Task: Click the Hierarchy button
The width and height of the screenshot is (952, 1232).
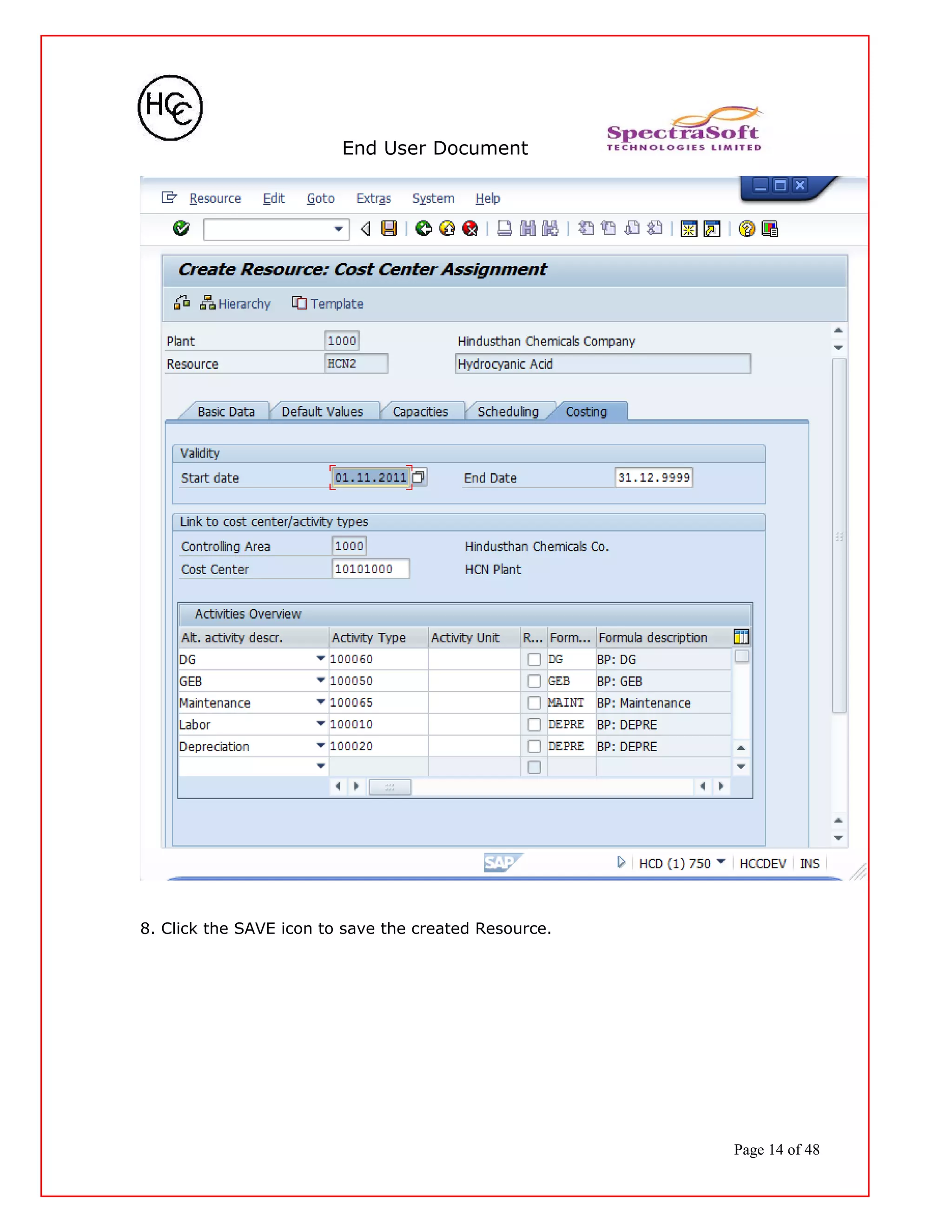Action: click(236, 304)
